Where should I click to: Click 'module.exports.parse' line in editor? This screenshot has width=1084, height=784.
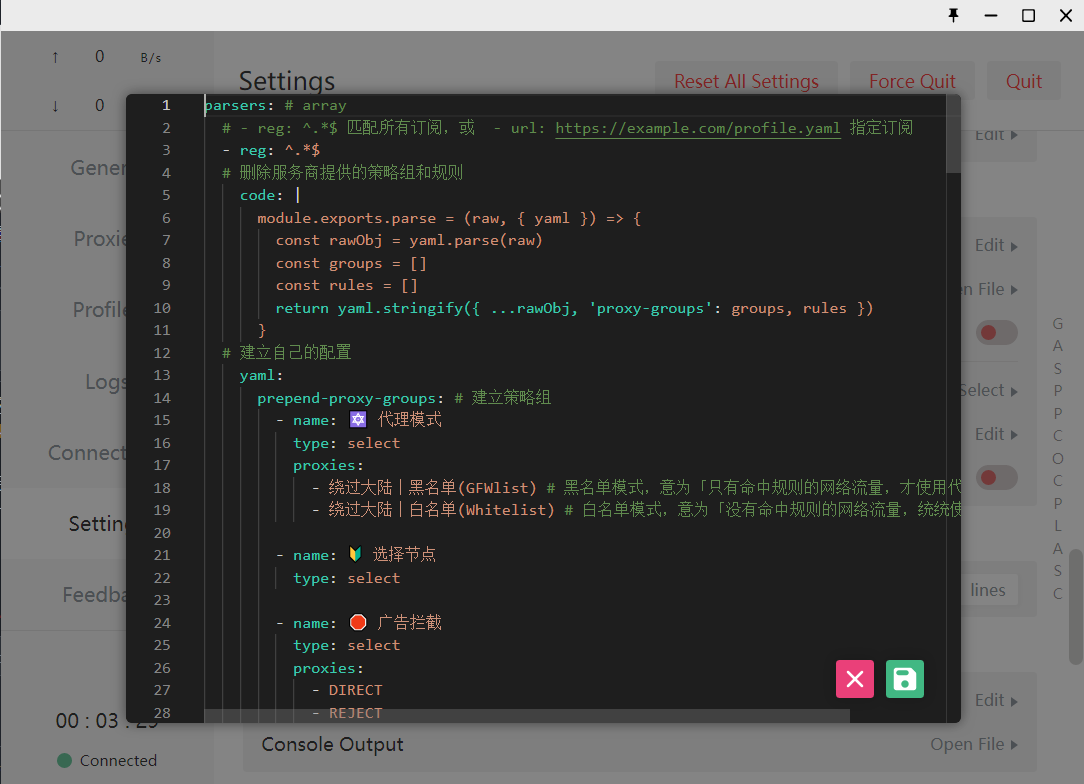pyautogui.click(x=449, y=218)
